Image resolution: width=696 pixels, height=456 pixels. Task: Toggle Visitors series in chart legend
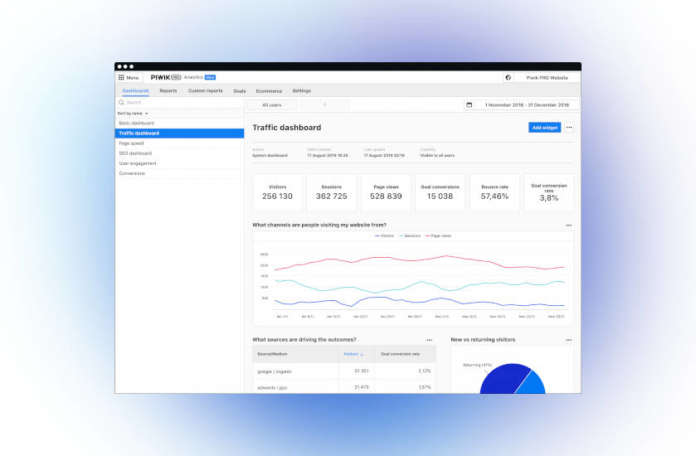[x=382, y=236]
